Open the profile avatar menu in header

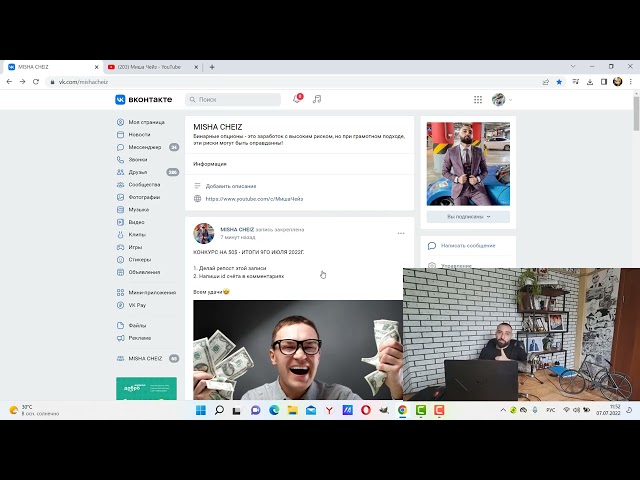click(x=500, y=99)
